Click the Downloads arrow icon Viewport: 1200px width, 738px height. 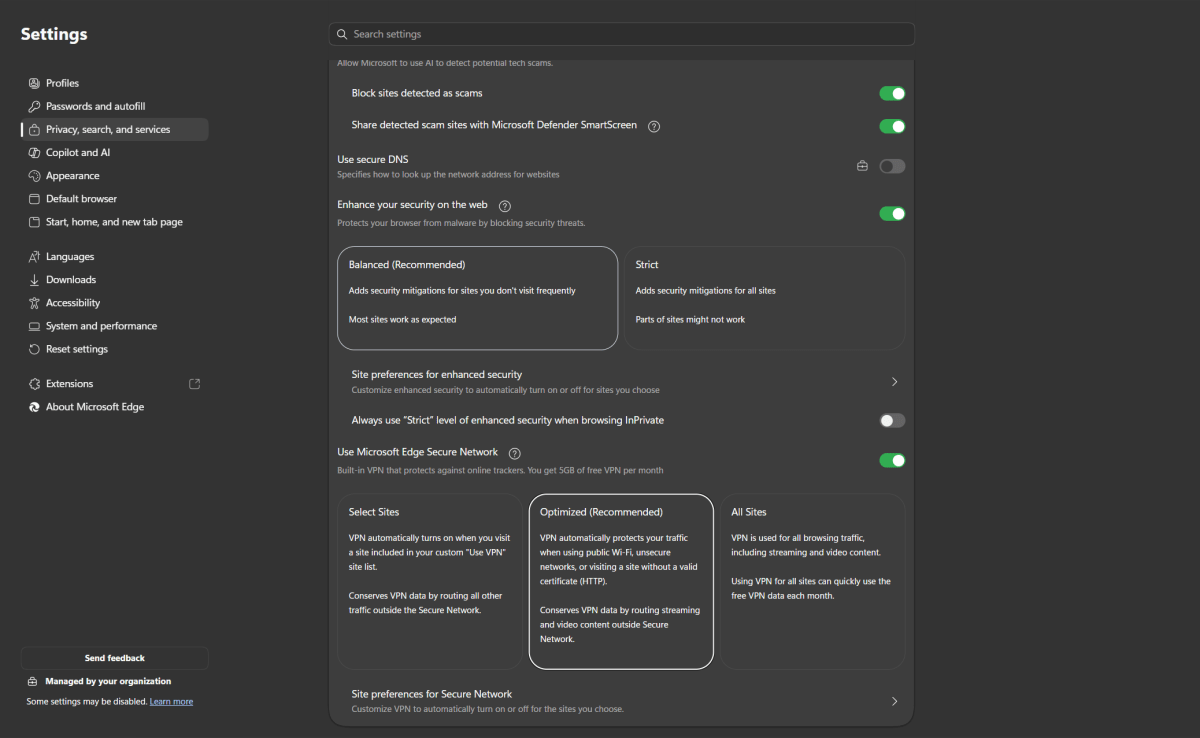[34, 280]
